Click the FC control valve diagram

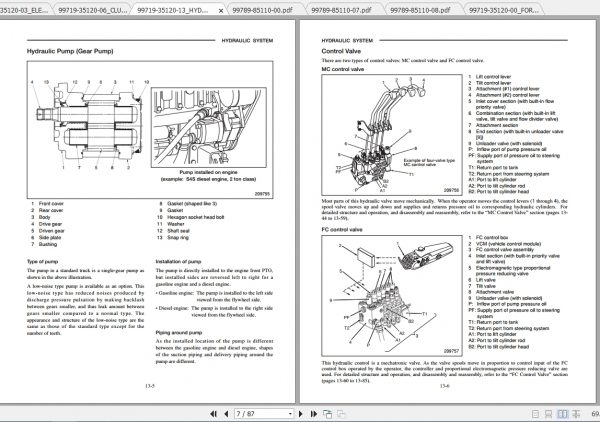click(392, 296)
